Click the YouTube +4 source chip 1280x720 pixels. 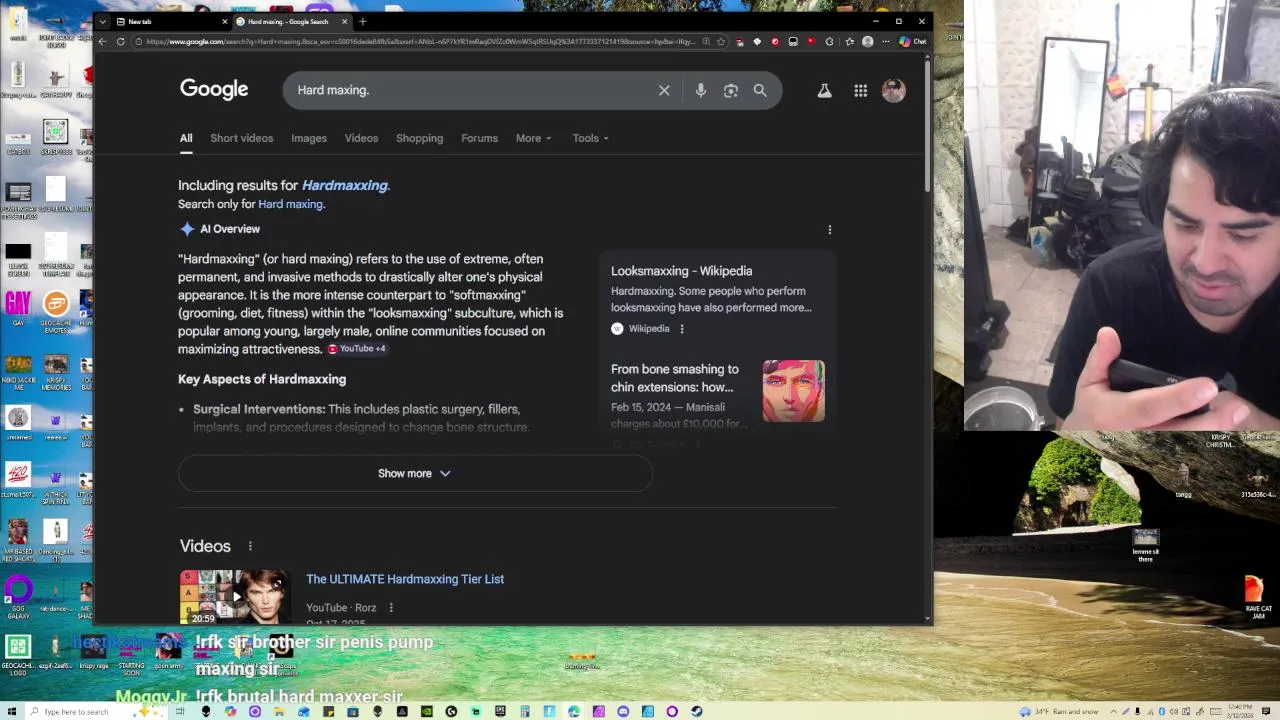pyautogui.click(x=356, y=349)
